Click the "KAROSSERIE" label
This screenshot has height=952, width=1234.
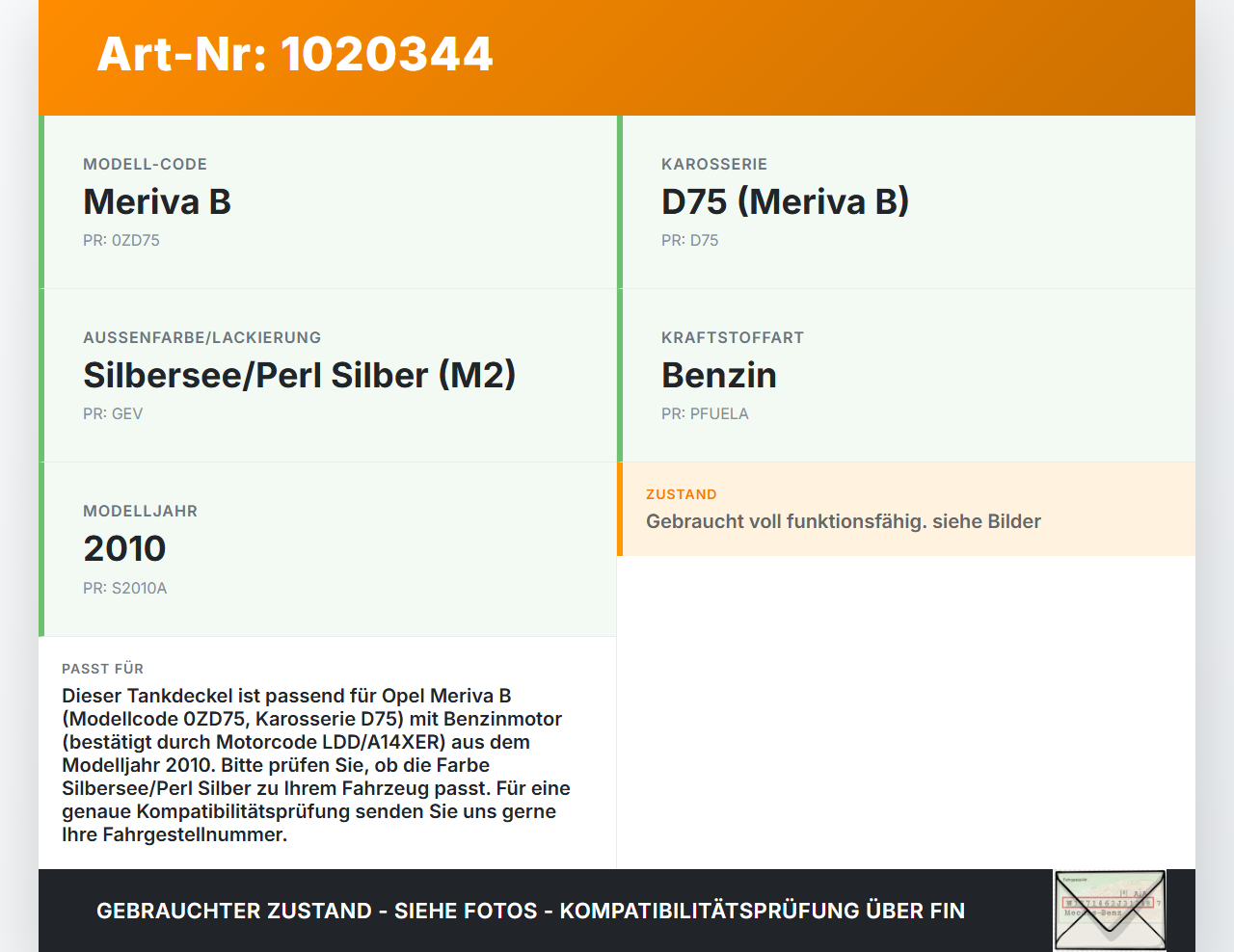point(714,164)
